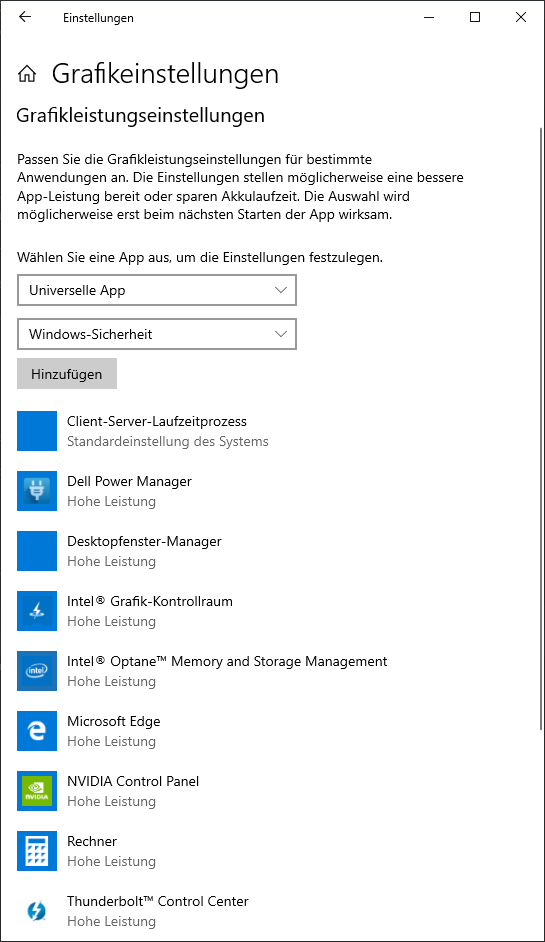
Task: Select the Desktopfenster-Manager blue icon
Action: (37, 551)
